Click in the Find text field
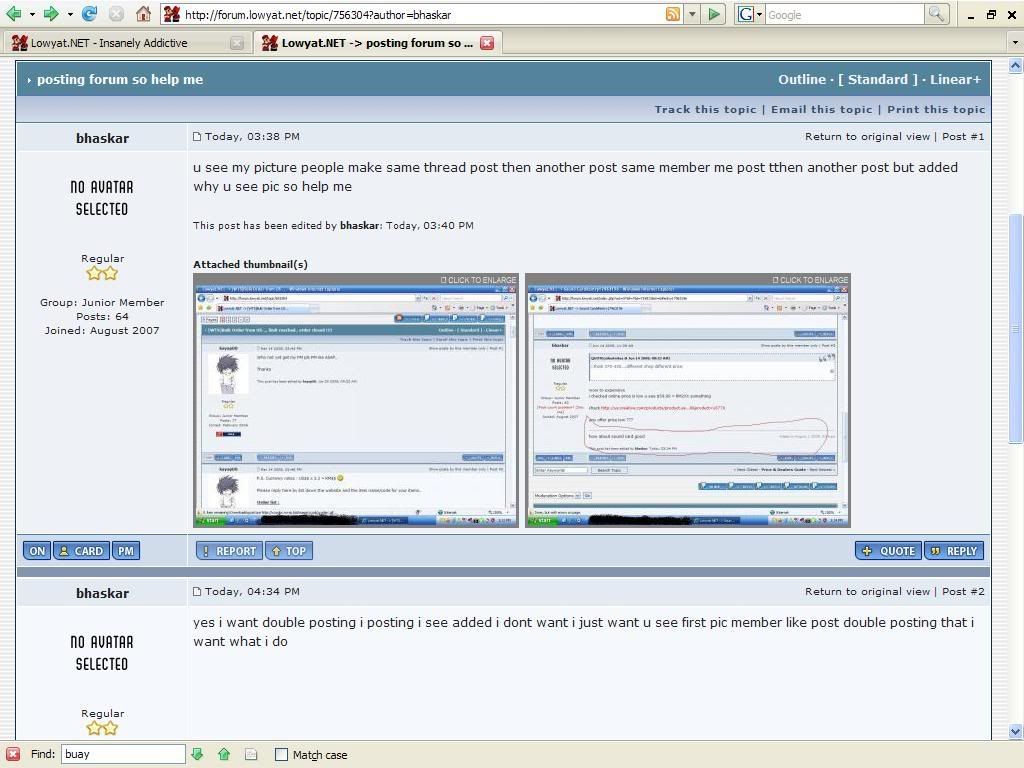 [x=123, y=754]
